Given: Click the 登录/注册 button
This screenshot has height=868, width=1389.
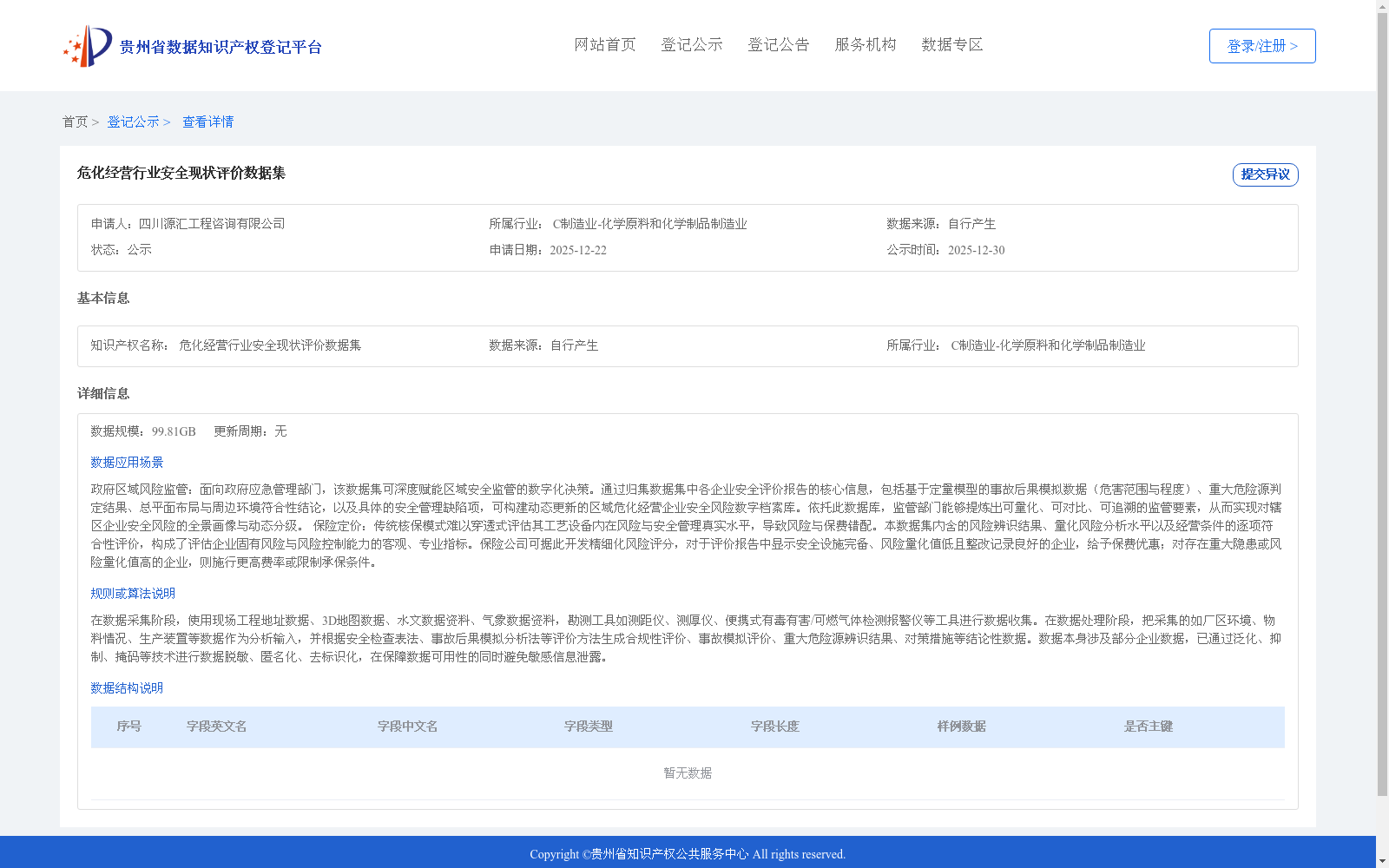Looking at the screenshot, I should 1262,46.
